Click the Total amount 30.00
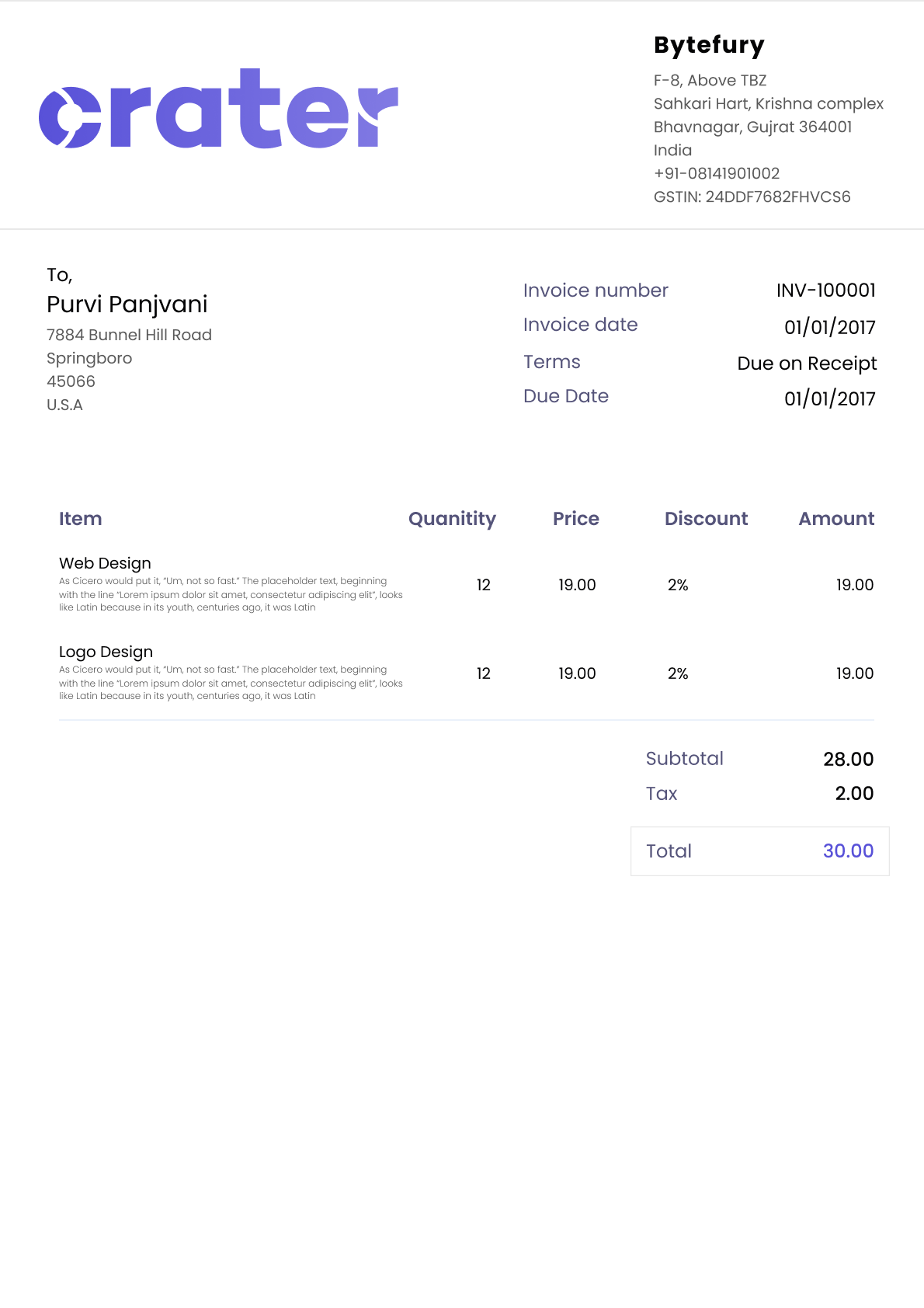 848,851
